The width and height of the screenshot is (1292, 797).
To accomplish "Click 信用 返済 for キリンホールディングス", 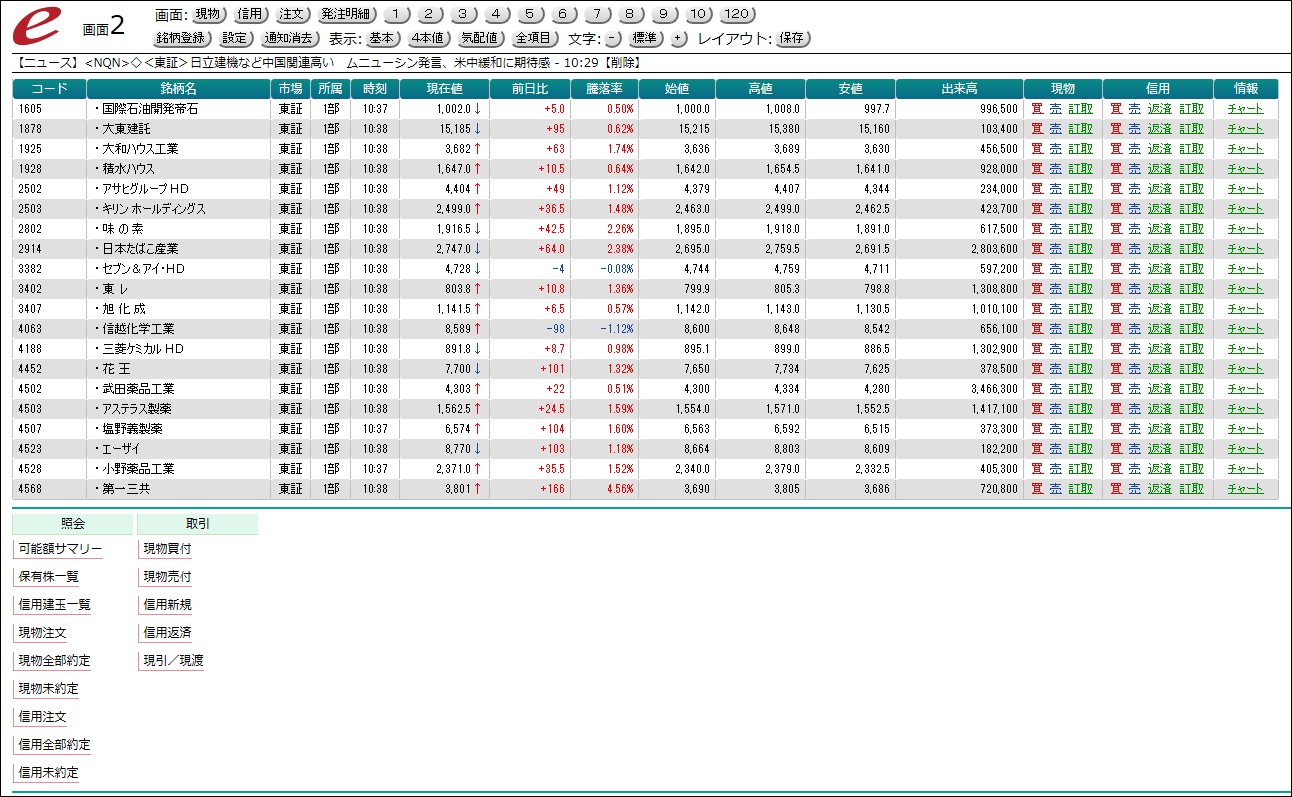I will (1159, 209).
